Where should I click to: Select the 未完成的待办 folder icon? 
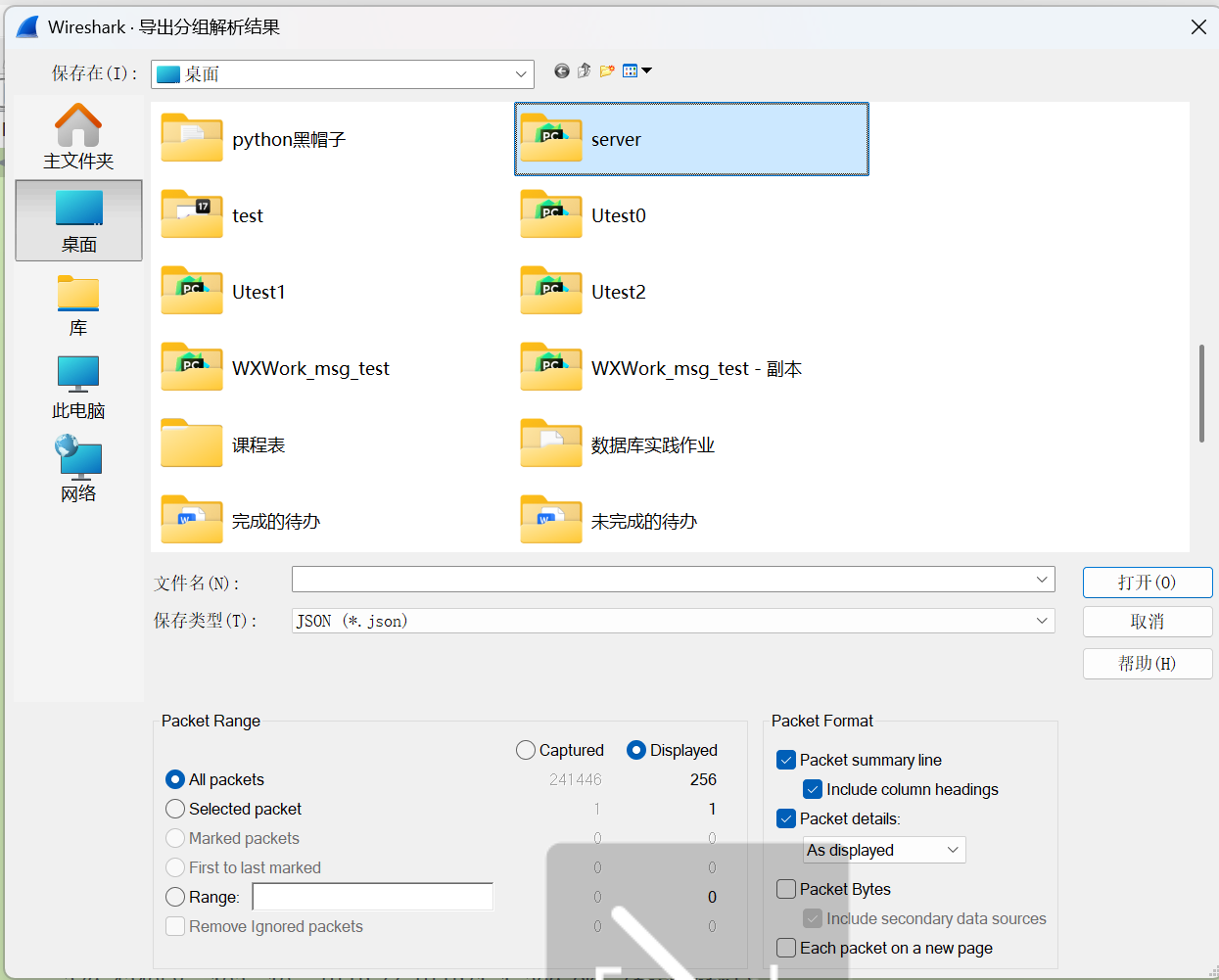point(551,520)
